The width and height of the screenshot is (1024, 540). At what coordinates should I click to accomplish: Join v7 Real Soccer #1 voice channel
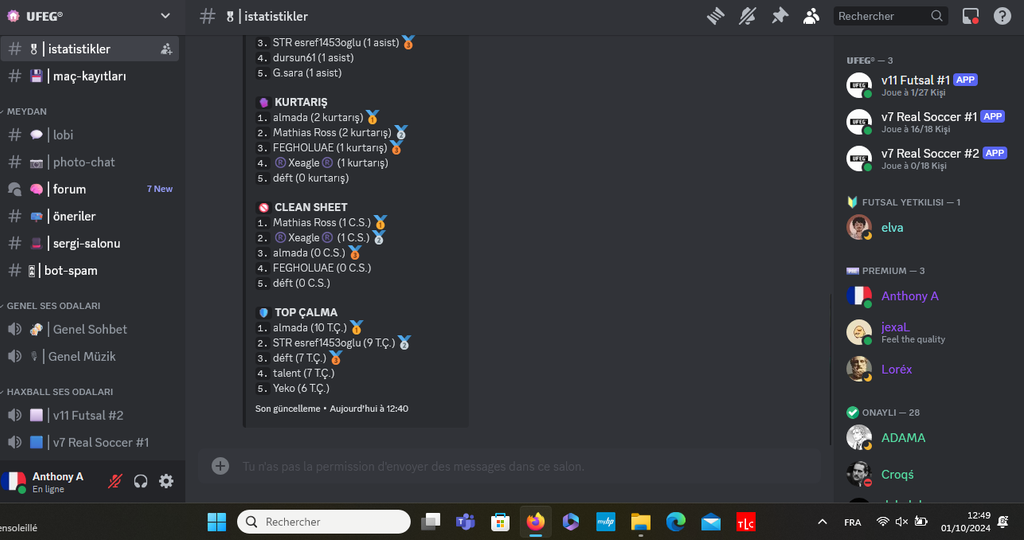[x=90, y=443]
